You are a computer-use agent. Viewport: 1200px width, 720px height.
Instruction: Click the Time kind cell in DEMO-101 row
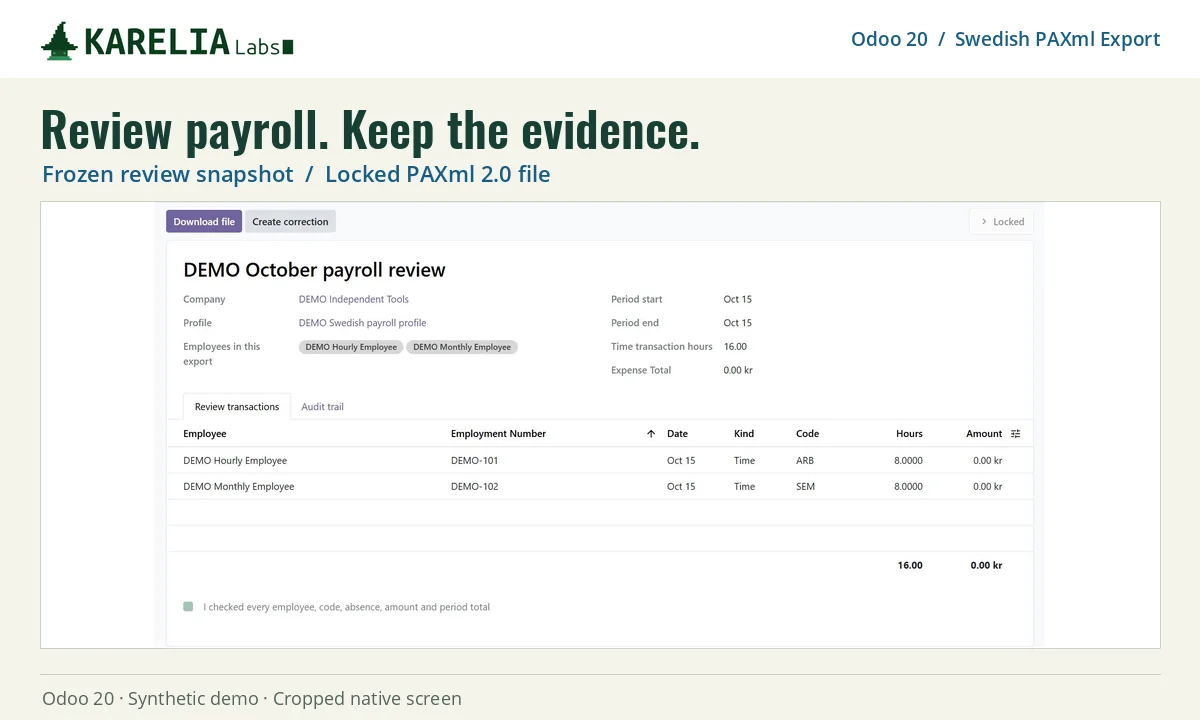click(x=745, y=461)
